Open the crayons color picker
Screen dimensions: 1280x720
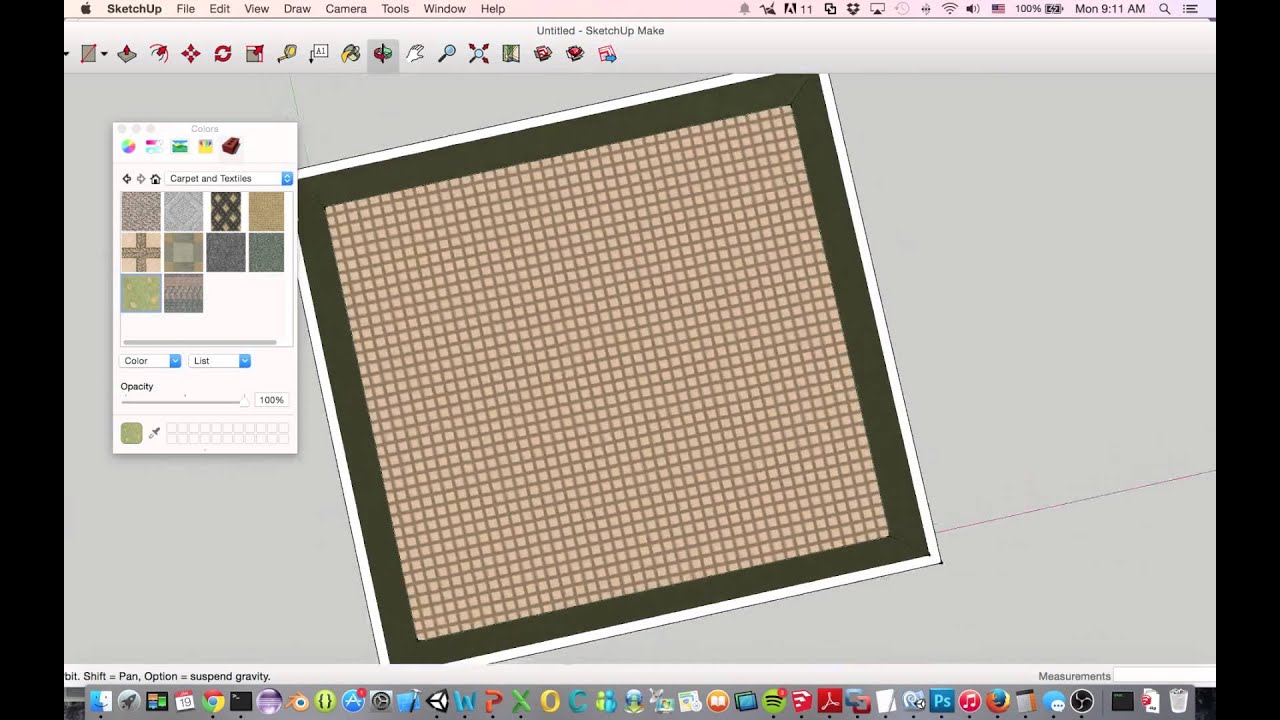click(205, 146)
